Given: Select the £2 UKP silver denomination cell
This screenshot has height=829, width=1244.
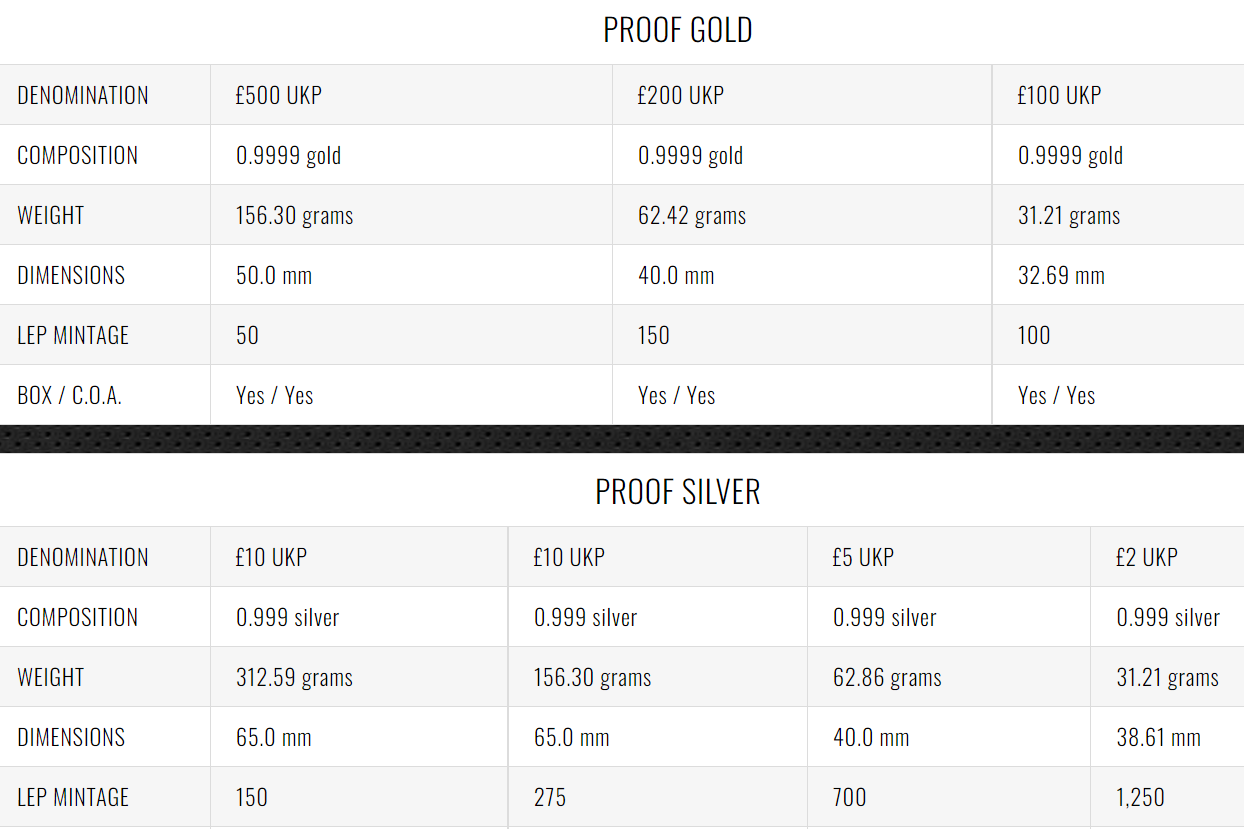Looking at the screenshot, I should click(x=1167, y=557).
